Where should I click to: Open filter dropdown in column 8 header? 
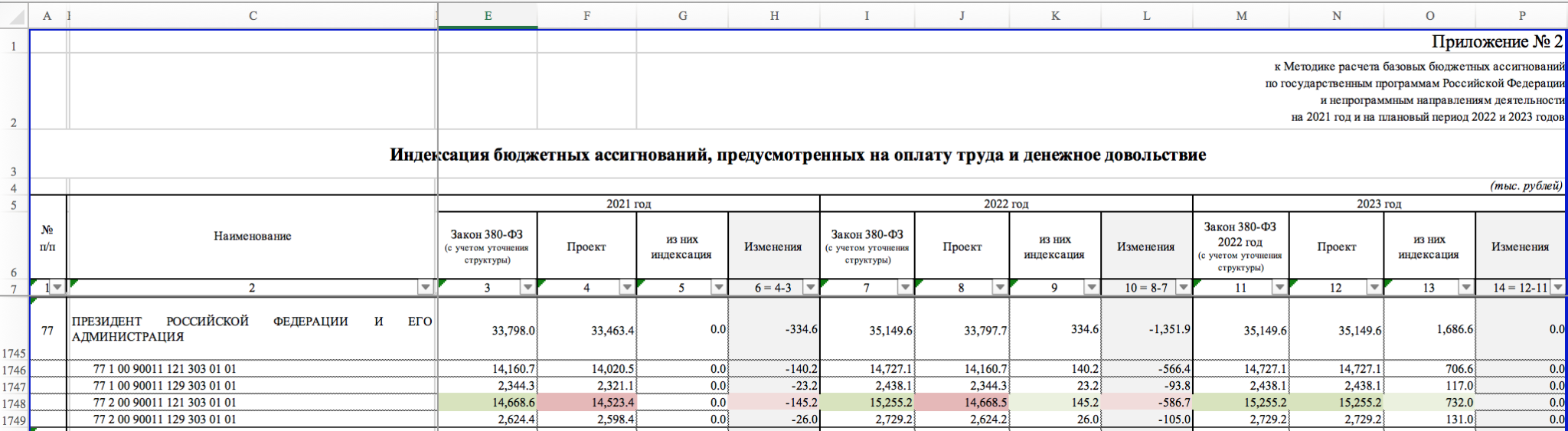(x=1000, y=287)
